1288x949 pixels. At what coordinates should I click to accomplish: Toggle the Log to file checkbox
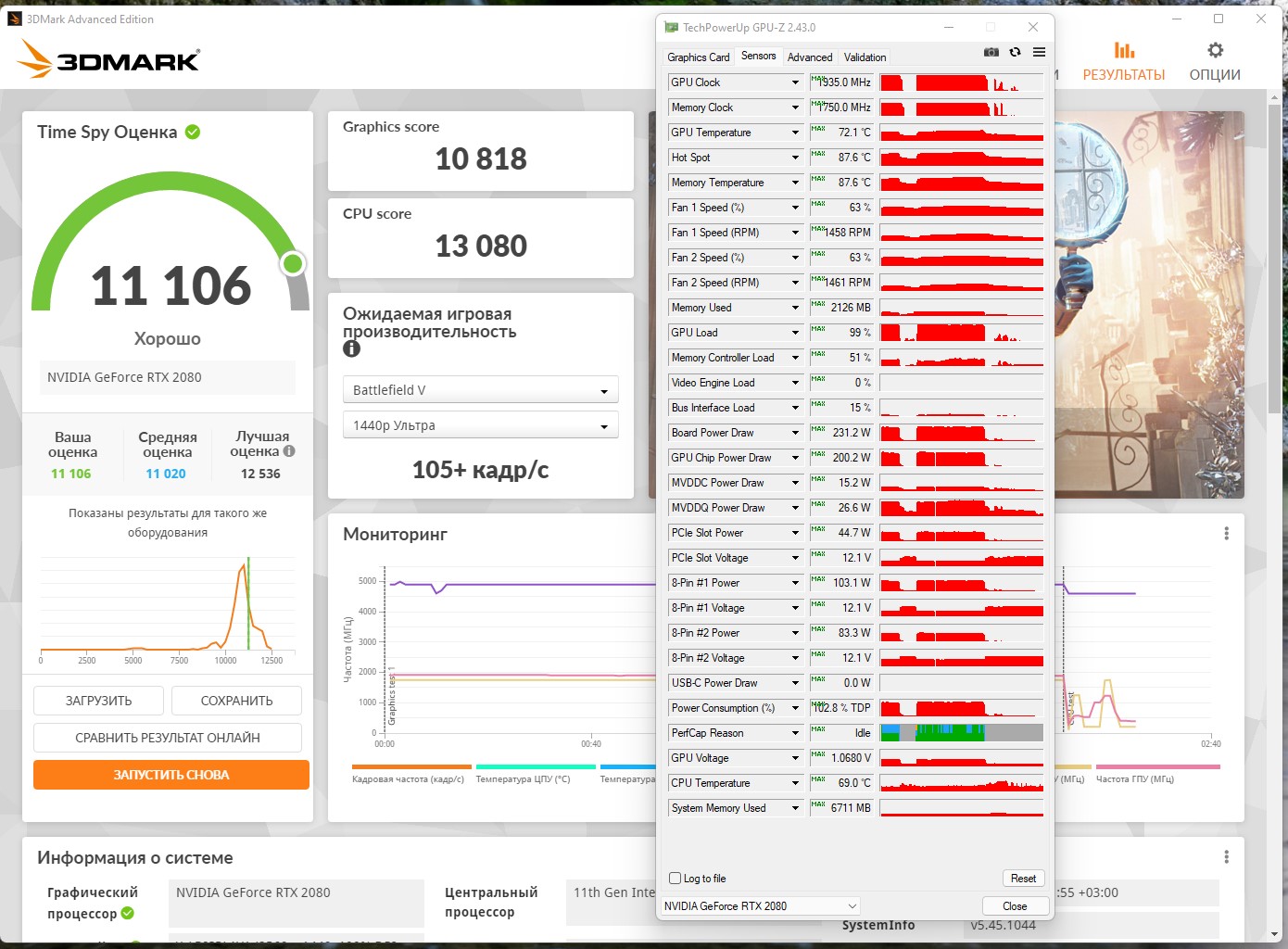point(675,879)
